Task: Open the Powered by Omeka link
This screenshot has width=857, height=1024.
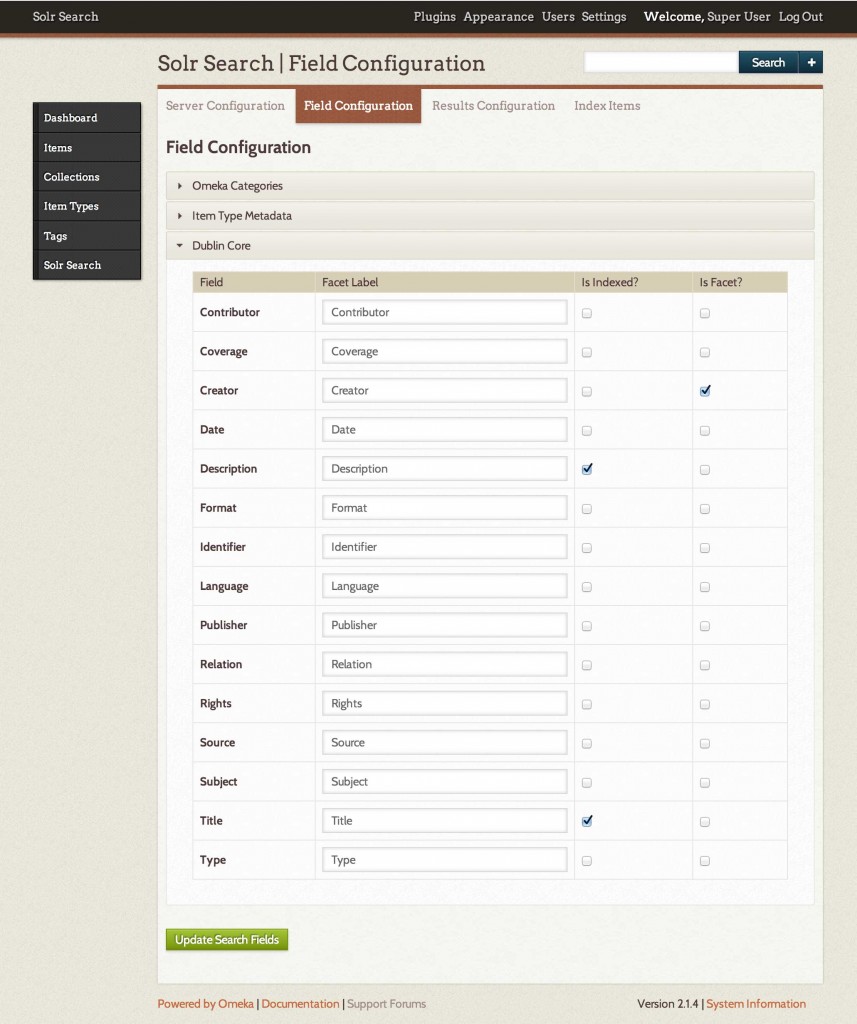Action: click(x=205, y=1004)
